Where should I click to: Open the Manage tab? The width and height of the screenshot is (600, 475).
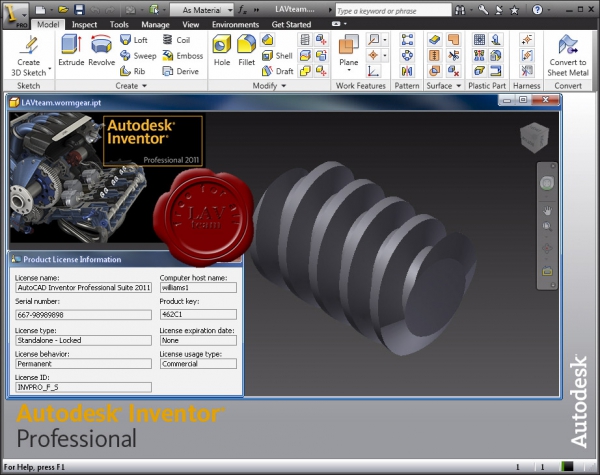point(155,24)
